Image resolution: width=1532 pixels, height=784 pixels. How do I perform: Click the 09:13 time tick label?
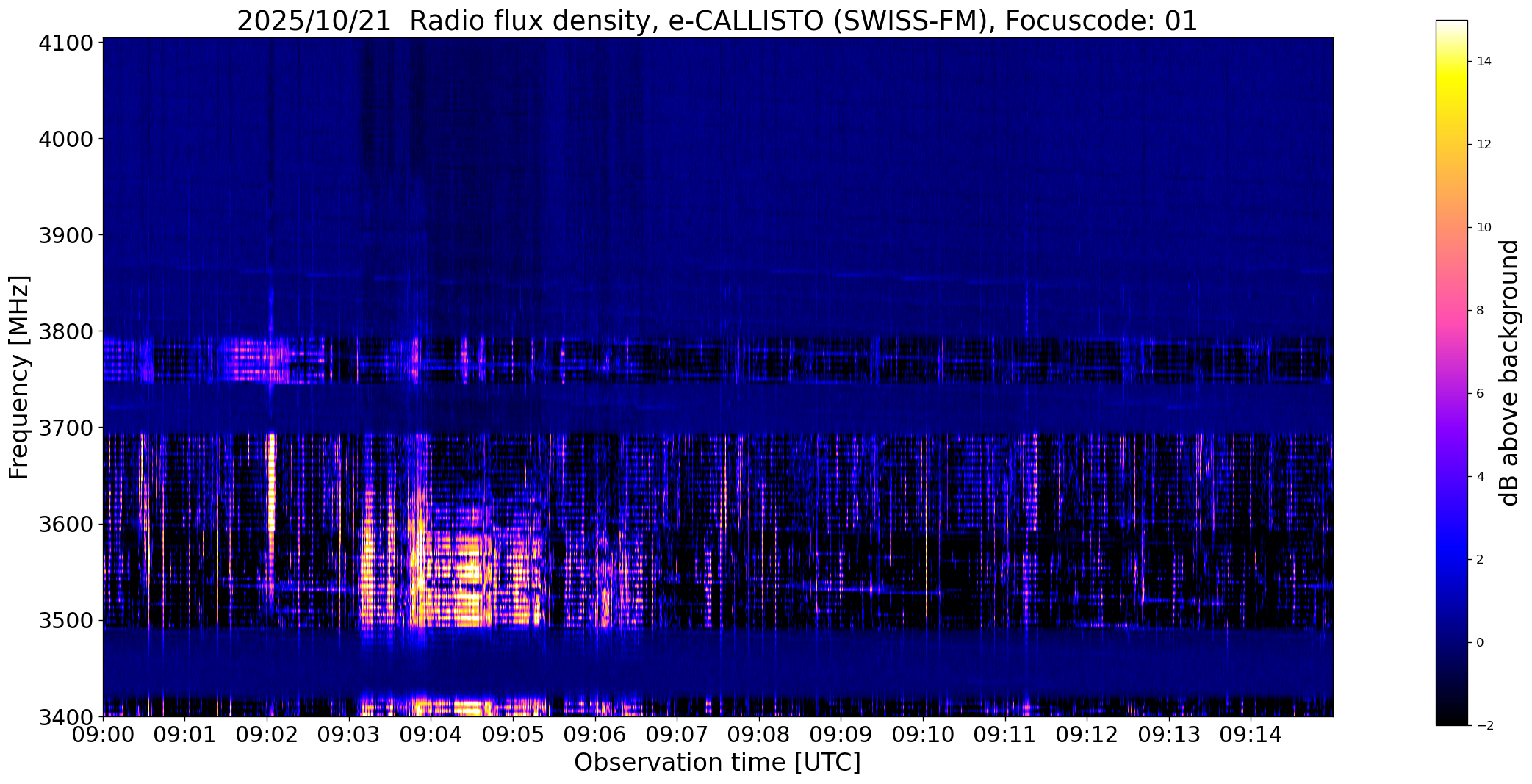click(1169, 734)
